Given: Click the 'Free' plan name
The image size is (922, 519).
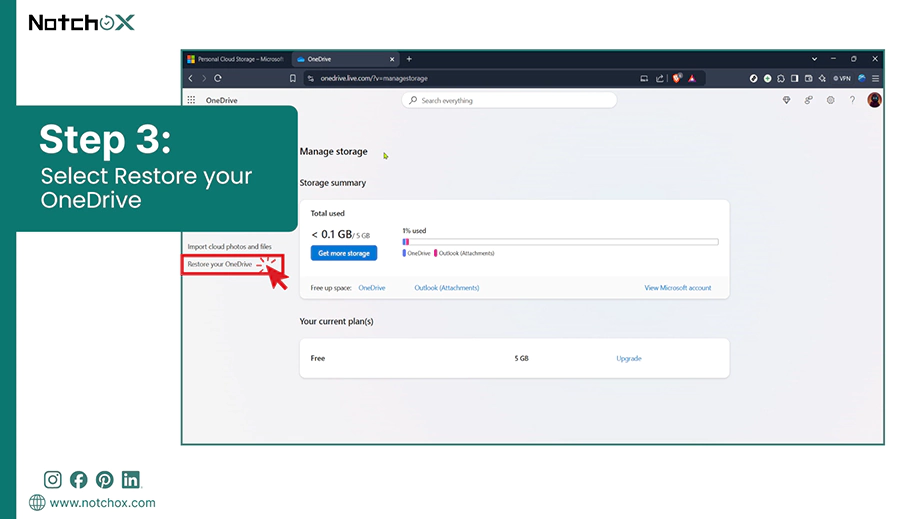Looking at the screenshot, I should tap(318, 358).
